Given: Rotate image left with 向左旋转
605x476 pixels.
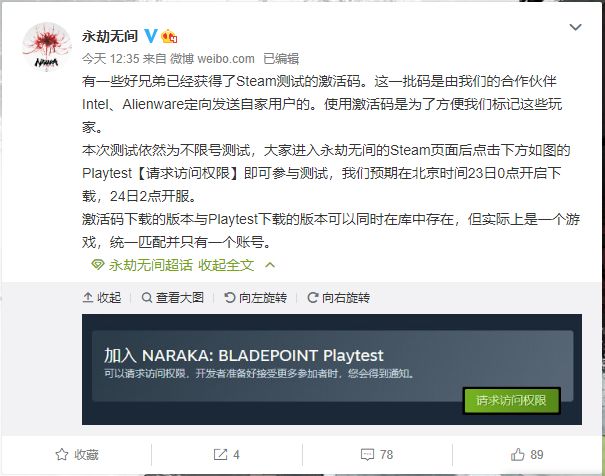Looking at the screenshot, I should 256,297.
